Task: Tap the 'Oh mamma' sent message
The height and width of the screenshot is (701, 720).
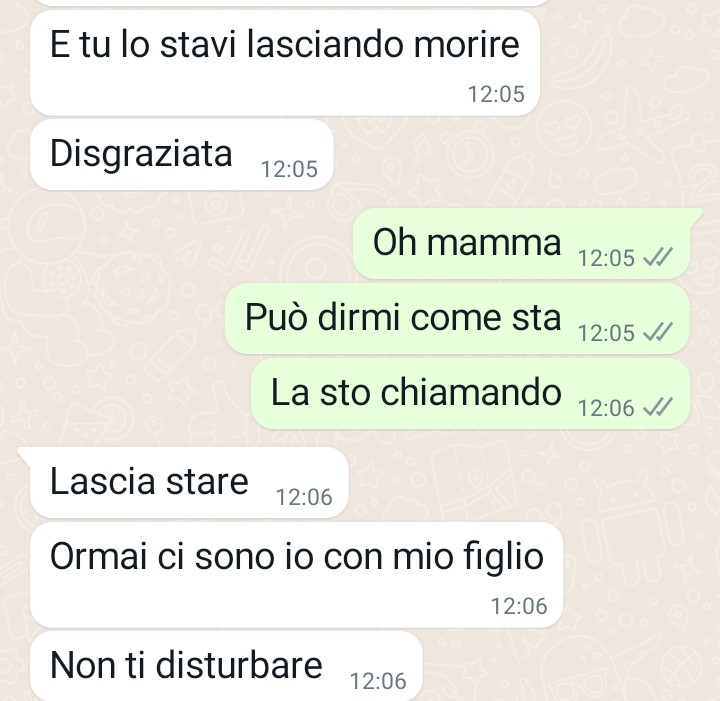Action: tap(522, 243)
